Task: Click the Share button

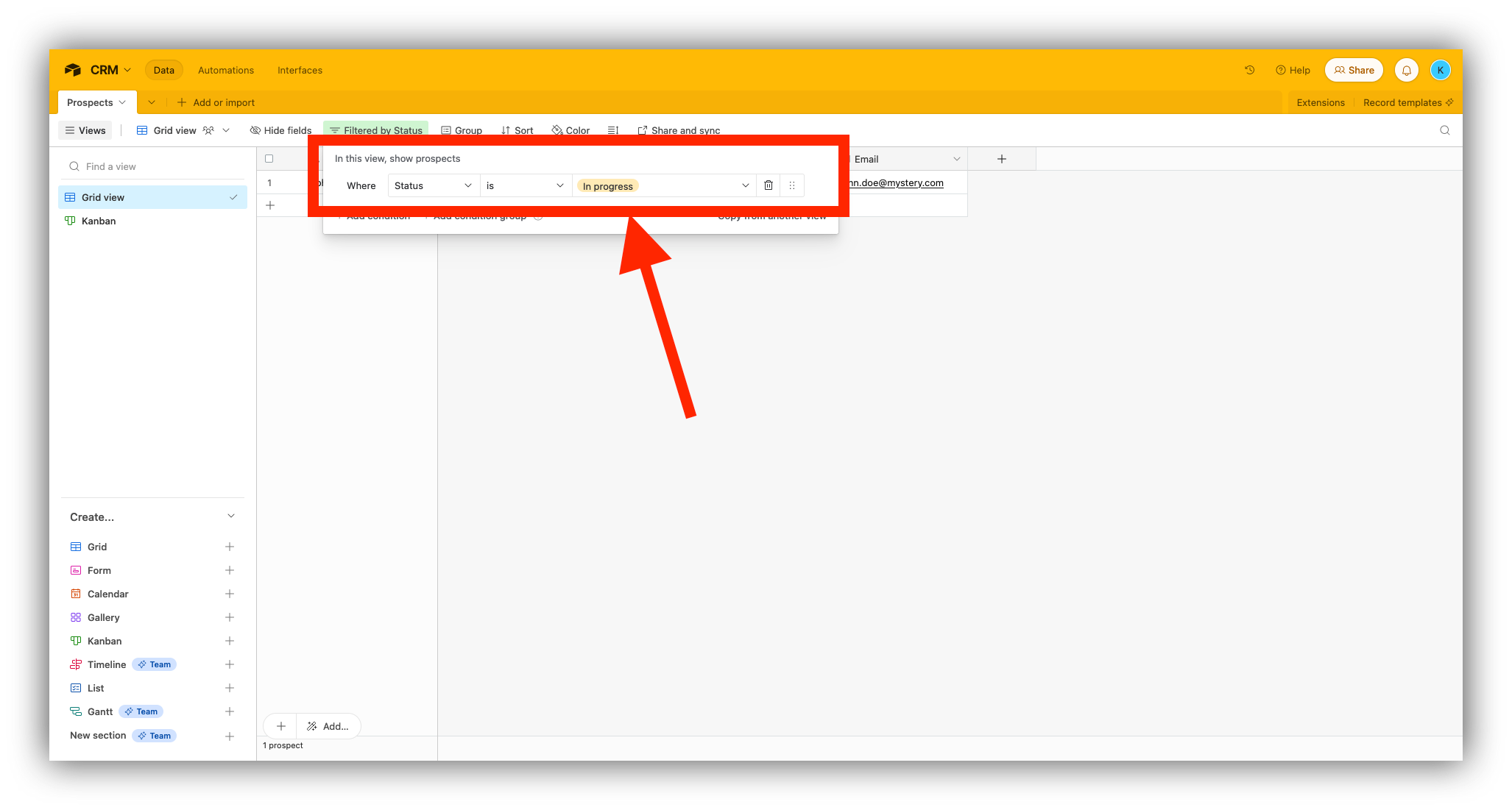Action: (x=1354, y=70)
